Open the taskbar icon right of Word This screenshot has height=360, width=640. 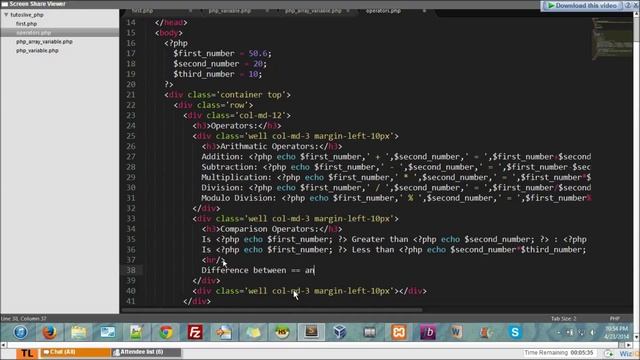486,332
